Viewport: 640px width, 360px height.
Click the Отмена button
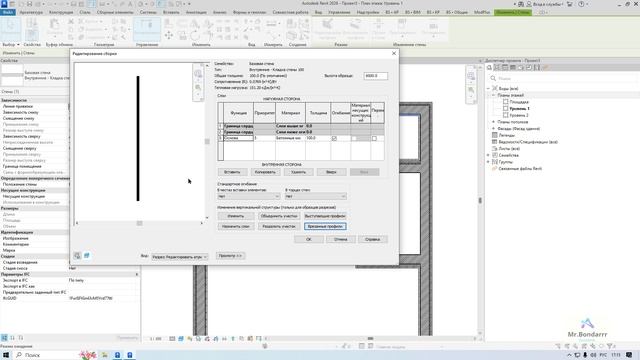(x=340, y=240)
